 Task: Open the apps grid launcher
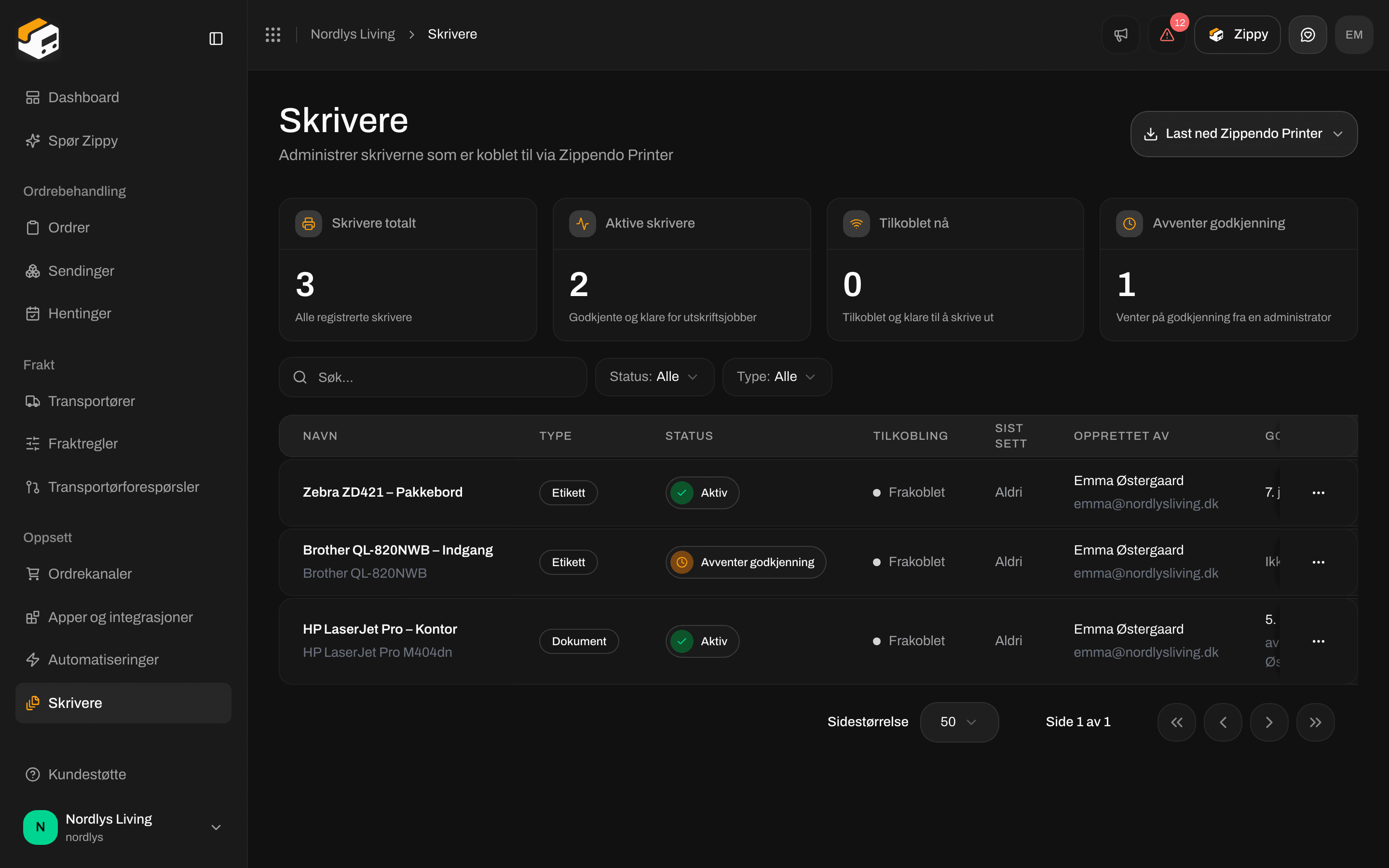[x=272, y=34]
